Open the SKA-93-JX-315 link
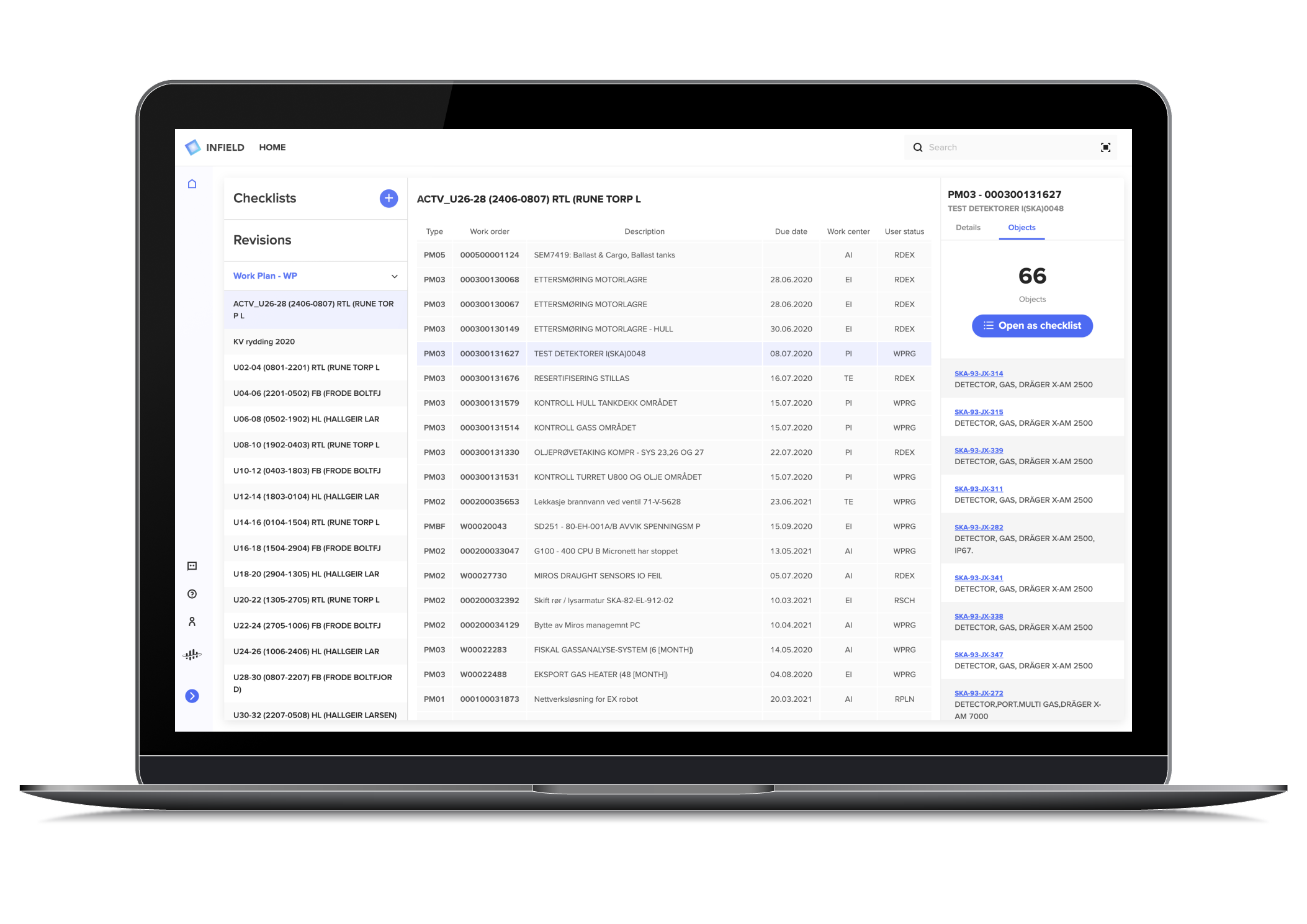The height and width of the screenshot is (924, 1307). pyautogui.click(x=978, y=412)
